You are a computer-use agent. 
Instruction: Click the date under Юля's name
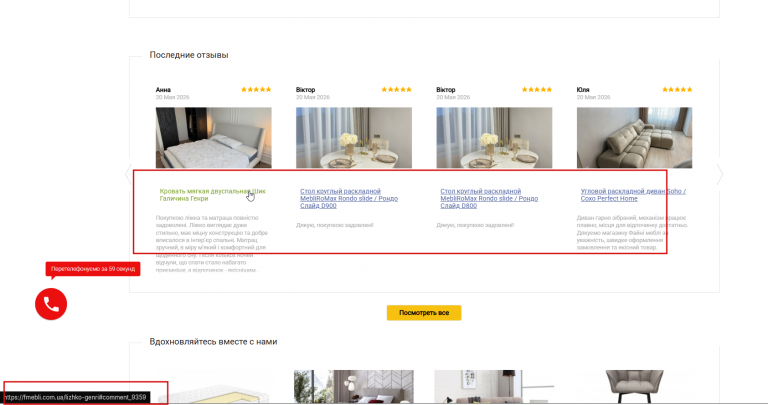point(593,97)
